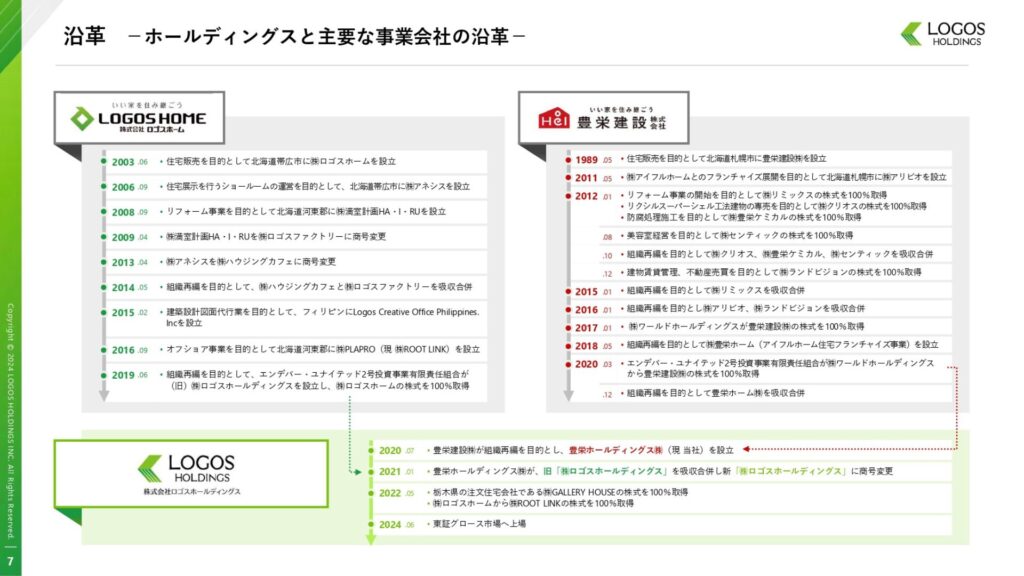Select the 2014 row ハウジングカフェとロゴスファクトリーを吸収合併
Image resolution: width=1024 pixels, height=576 pixels.
(319, 287)
